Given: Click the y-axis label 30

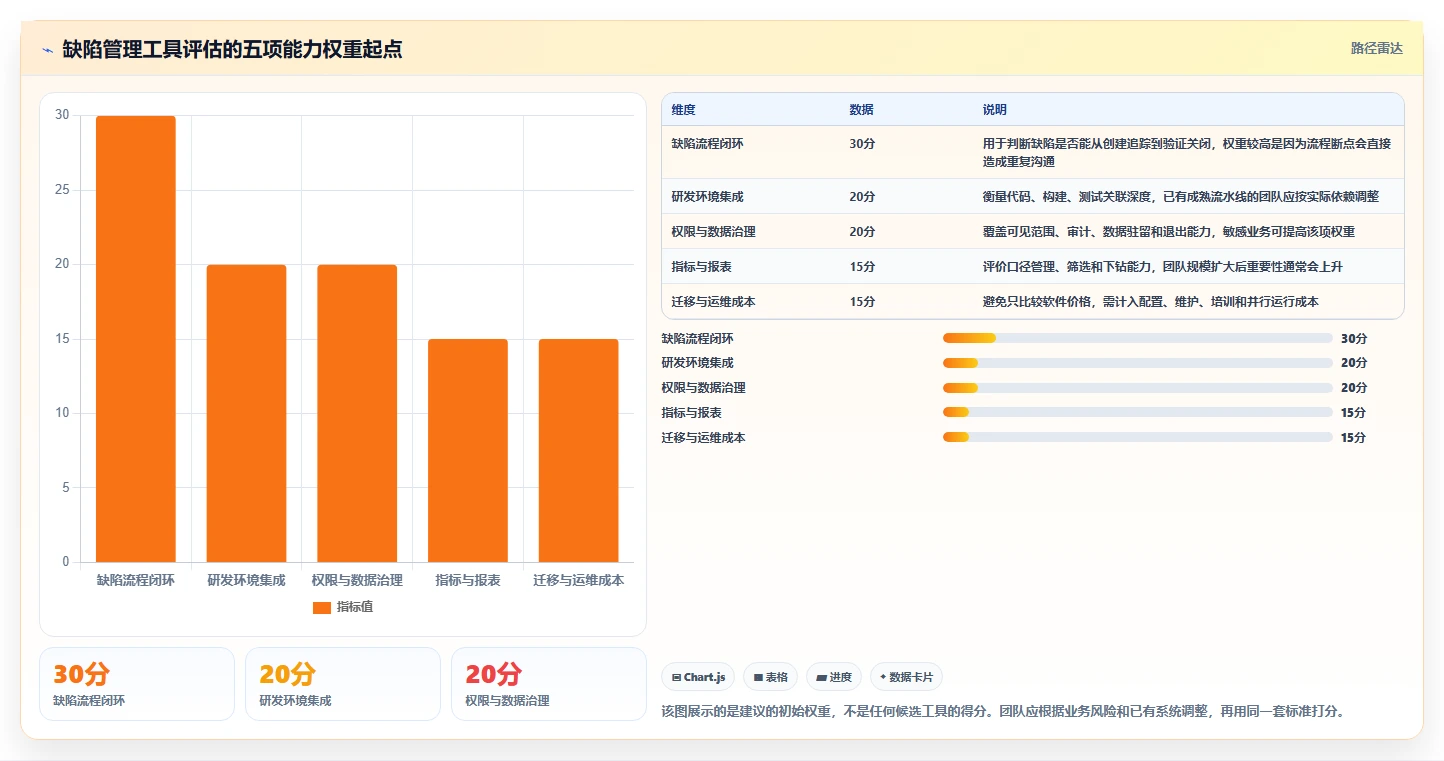Looking at the screenshot, I should pos(62,115).
